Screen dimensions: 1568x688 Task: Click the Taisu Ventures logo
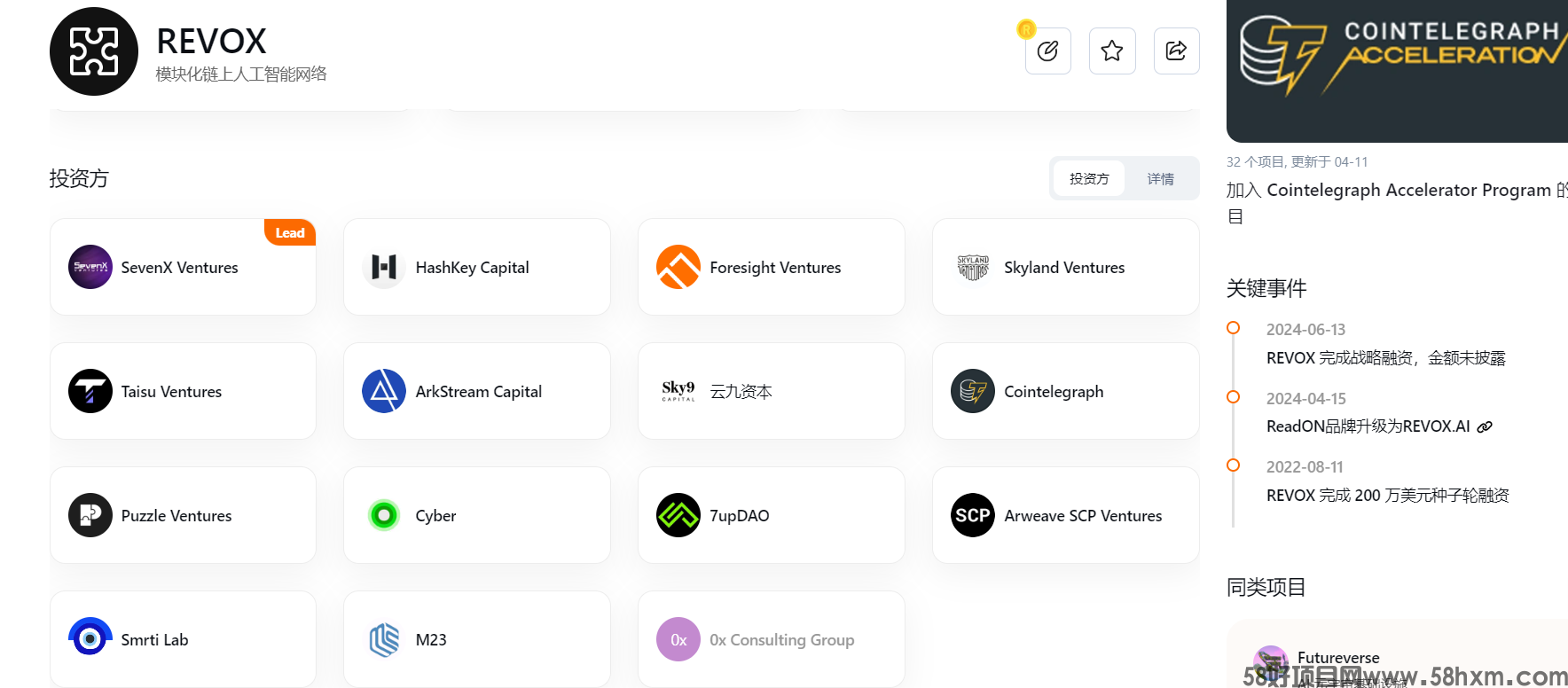pos(90,391)
